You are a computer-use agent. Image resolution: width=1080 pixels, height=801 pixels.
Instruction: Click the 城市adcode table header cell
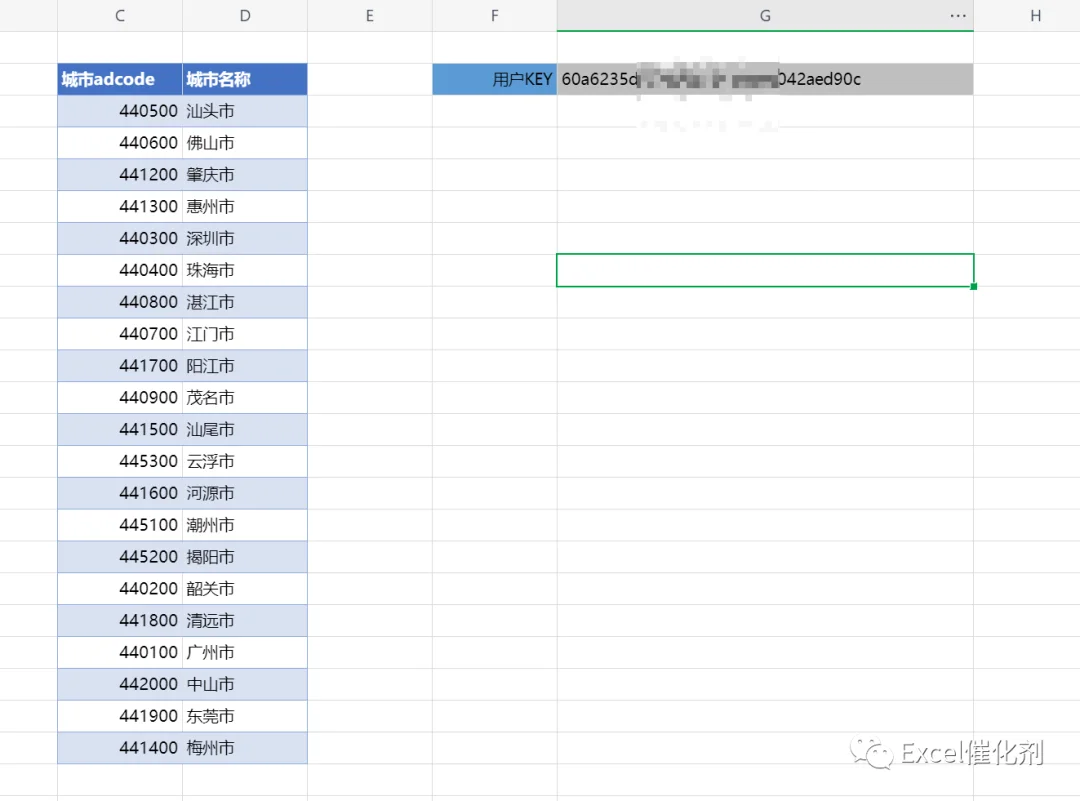tap(120, 79)
